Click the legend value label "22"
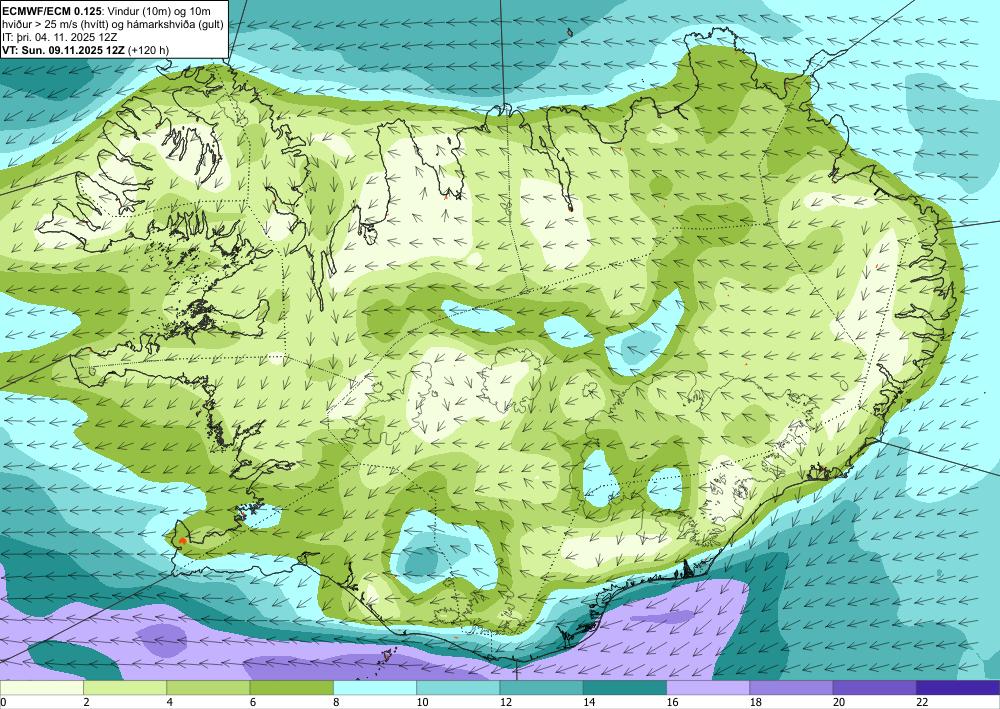This screenshot has width=1000, height=709. tap(922, 703)
